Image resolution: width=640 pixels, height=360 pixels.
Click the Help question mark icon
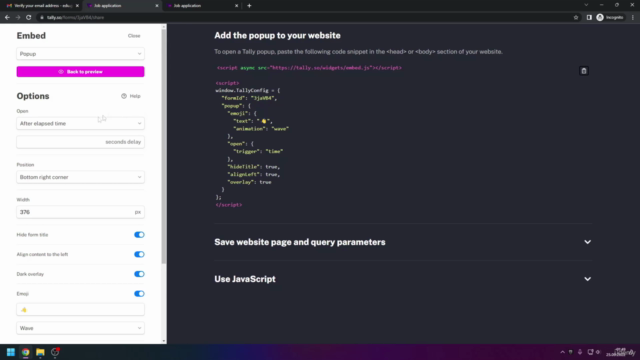pyautogui.click(x=124, y=96)
